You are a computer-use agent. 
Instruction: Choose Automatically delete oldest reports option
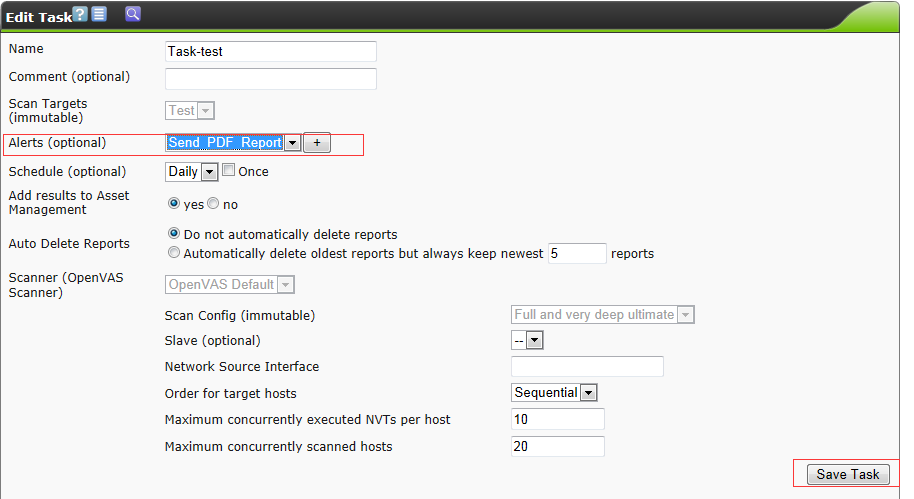[174, 253]
